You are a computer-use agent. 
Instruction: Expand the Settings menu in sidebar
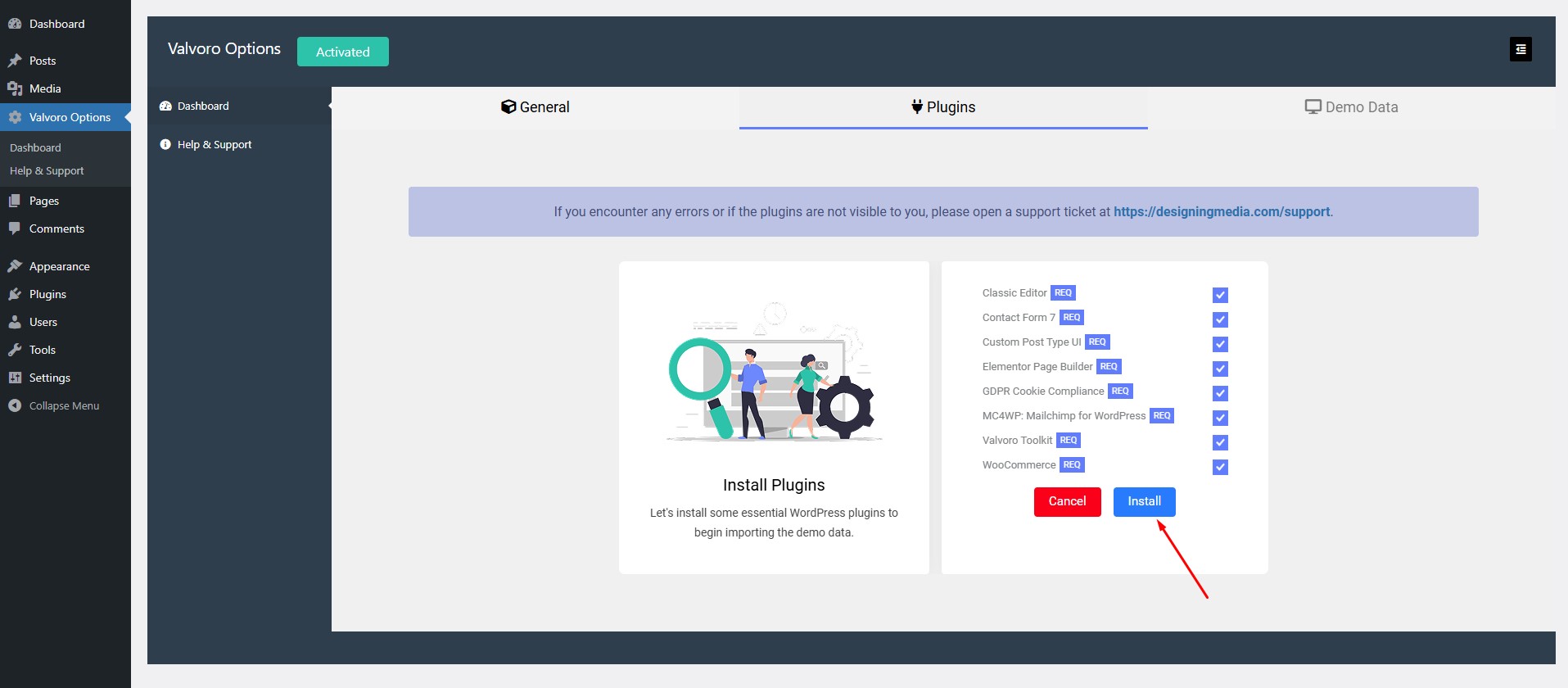pos(49,378)
